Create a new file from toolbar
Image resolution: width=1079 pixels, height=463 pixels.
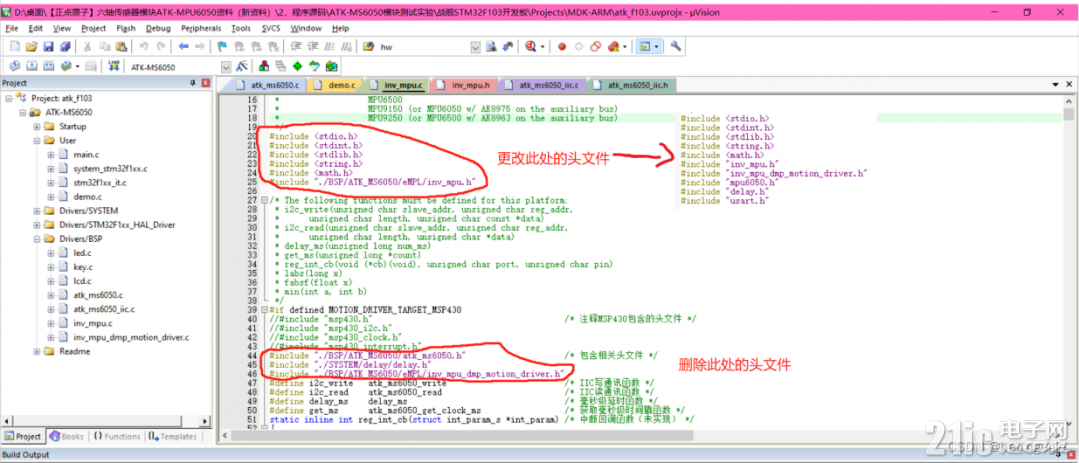tap(15, 47)
